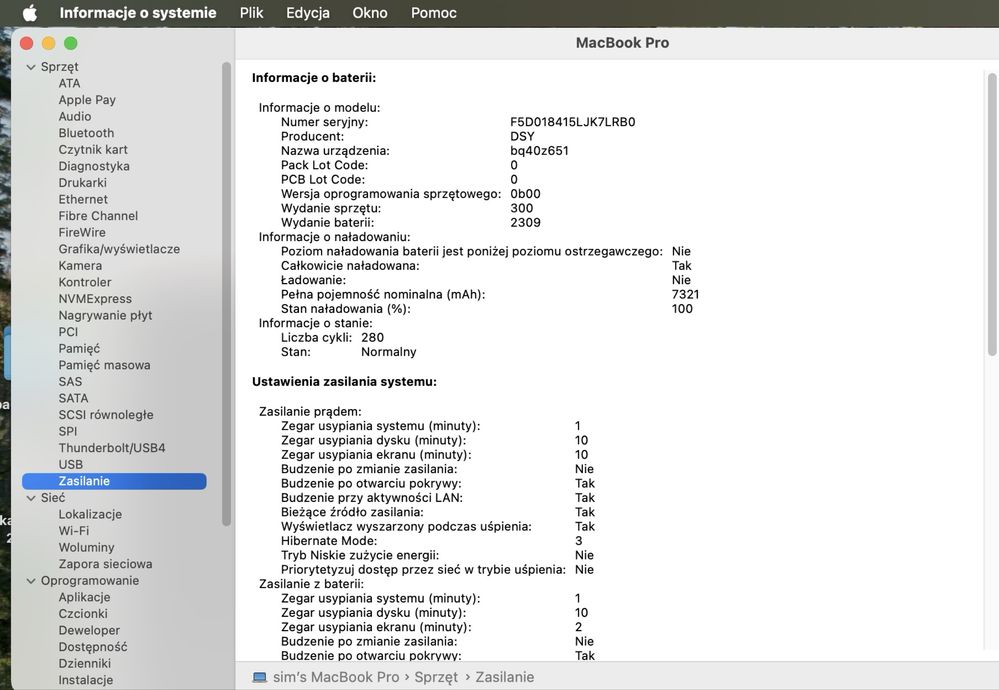Open the Okno menu
This screenshot has height=690, width=999.
coord(370,13)
